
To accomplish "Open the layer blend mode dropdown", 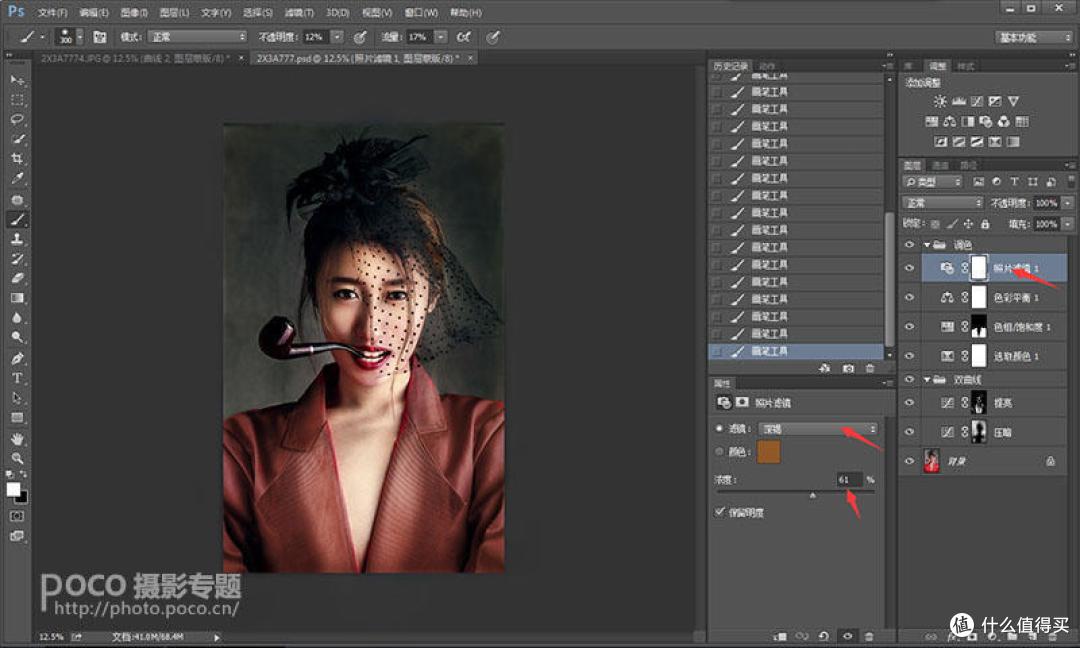I will pos(943,203).
